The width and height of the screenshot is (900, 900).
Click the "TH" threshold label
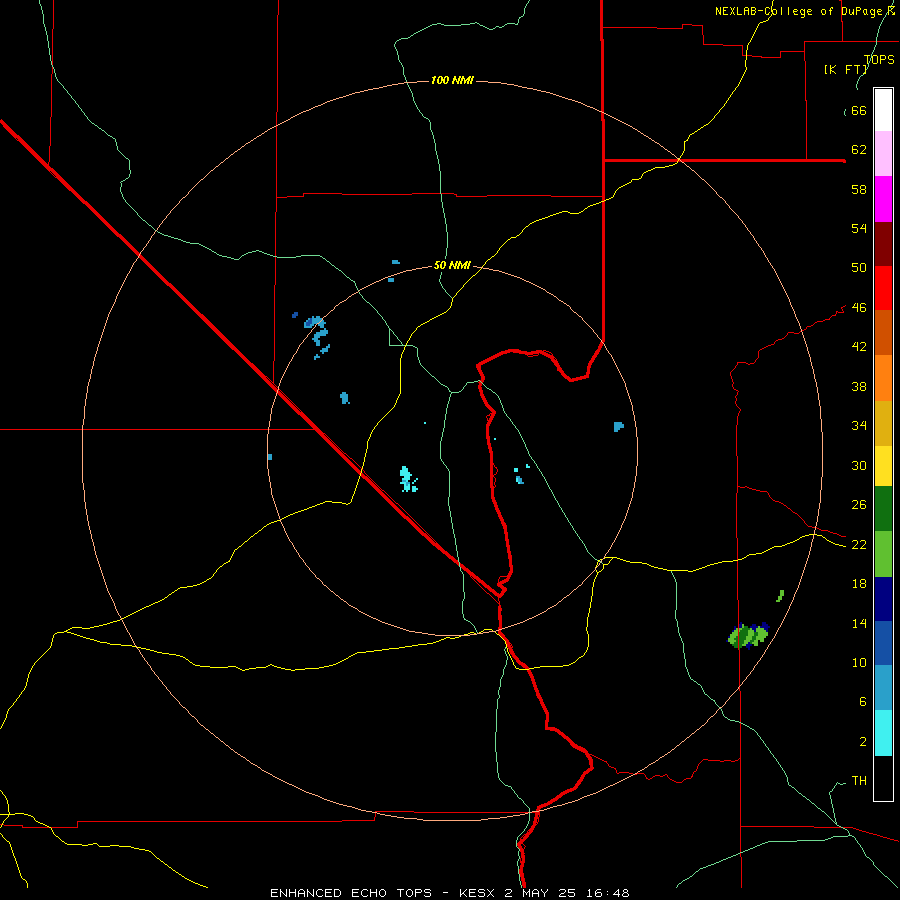click(859, 781)
